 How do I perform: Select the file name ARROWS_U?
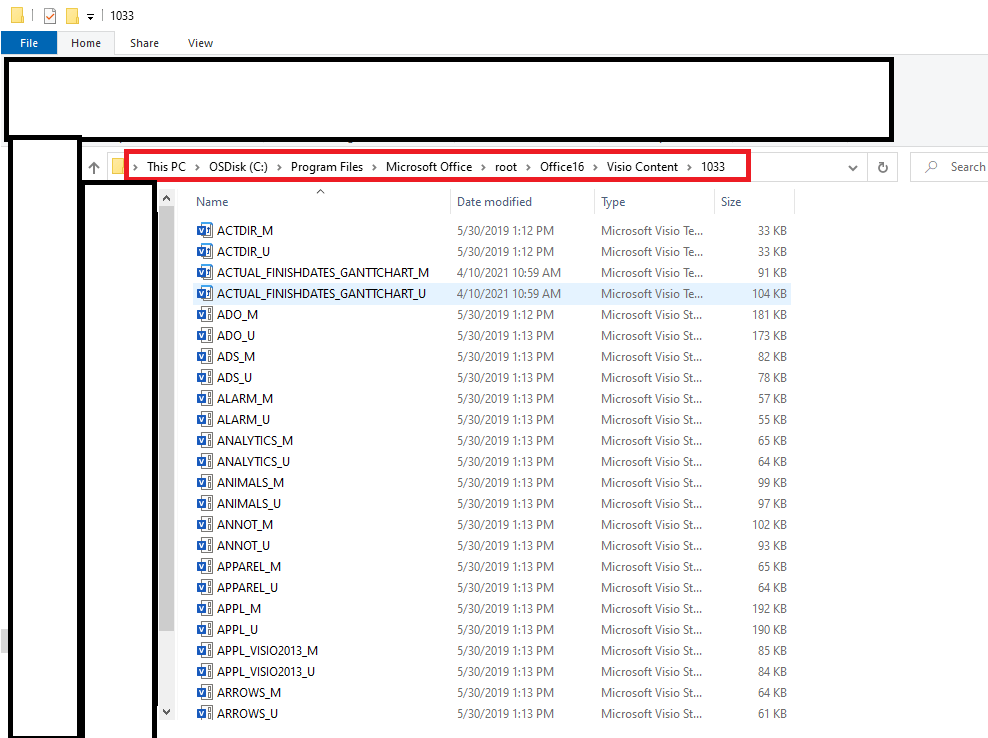(248, 713)
